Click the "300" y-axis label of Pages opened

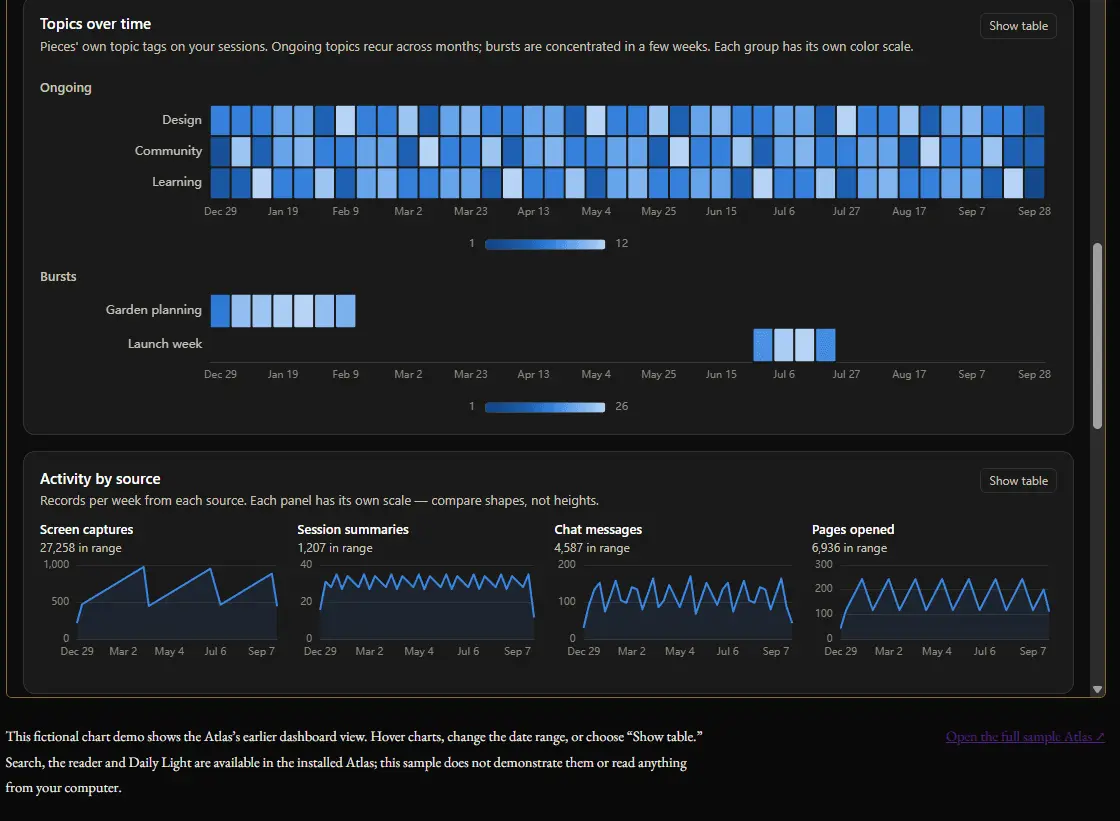[x=824, y=564]
